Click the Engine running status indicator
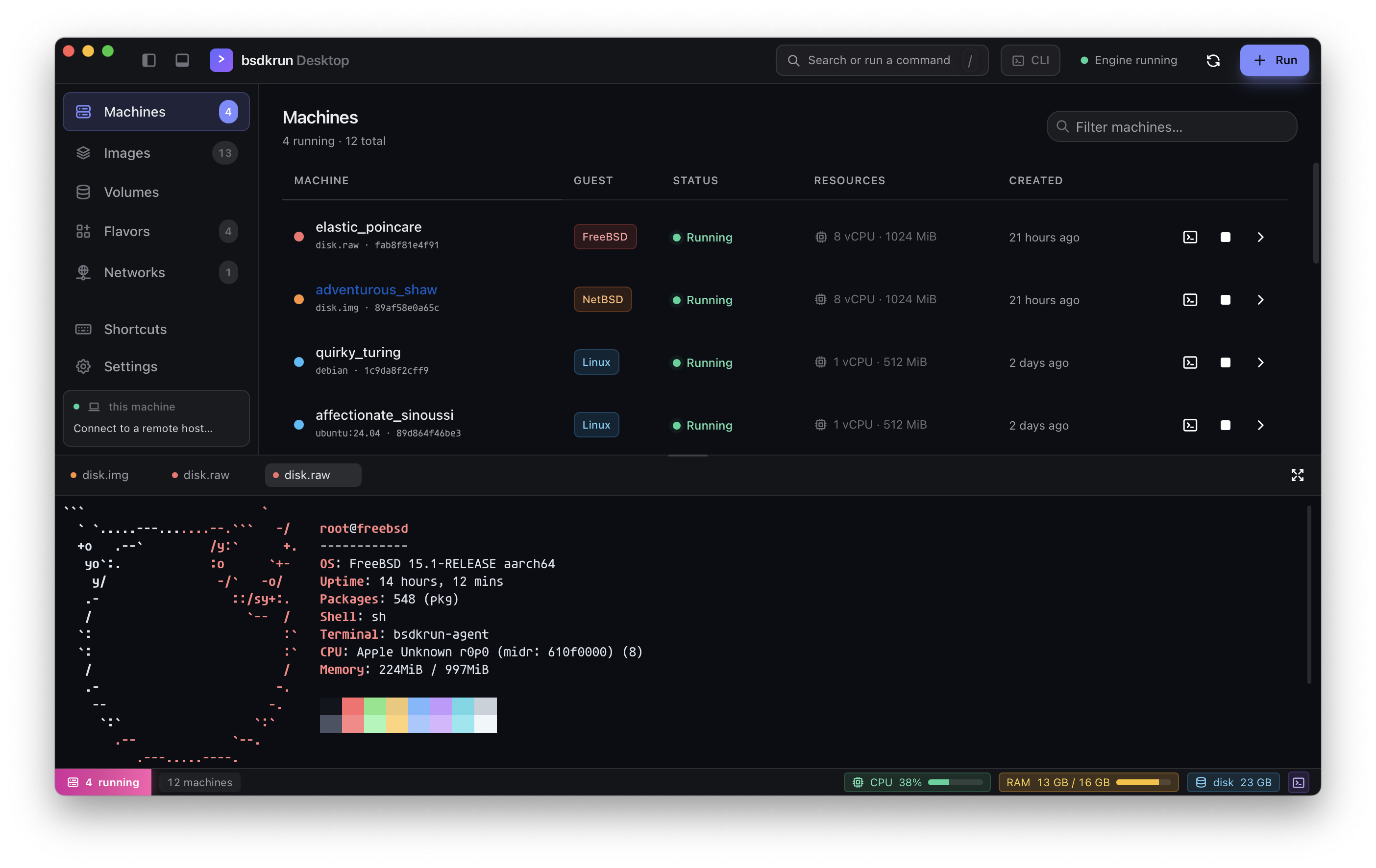Image resolution: width=1376 pixels, height=868 pixels. pos(1129,60)
